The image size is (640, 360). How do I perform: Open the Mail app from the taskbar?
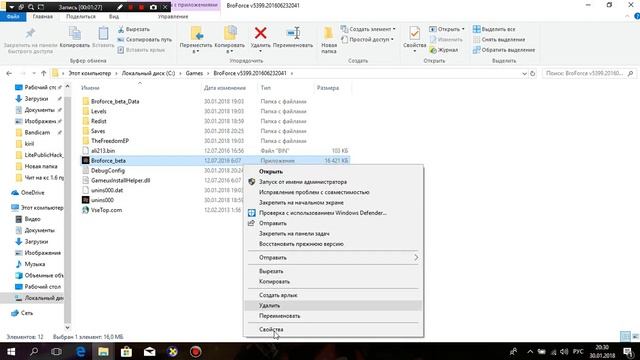149,351
